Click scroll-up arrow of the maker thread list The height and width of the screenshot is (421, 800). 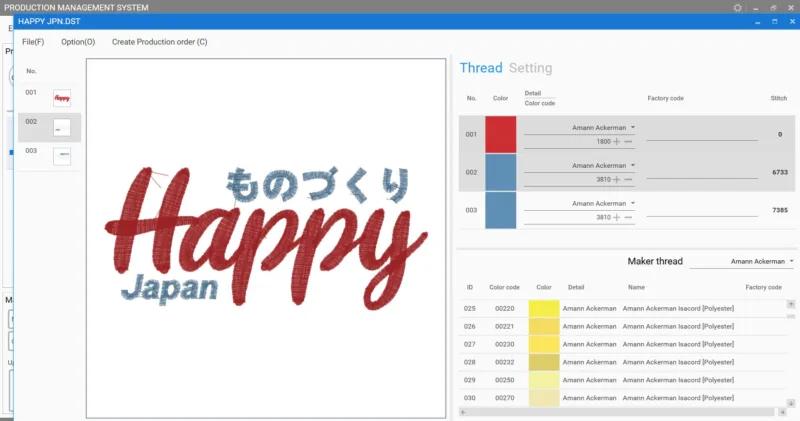pyautogui.click(x=791, y=304)
